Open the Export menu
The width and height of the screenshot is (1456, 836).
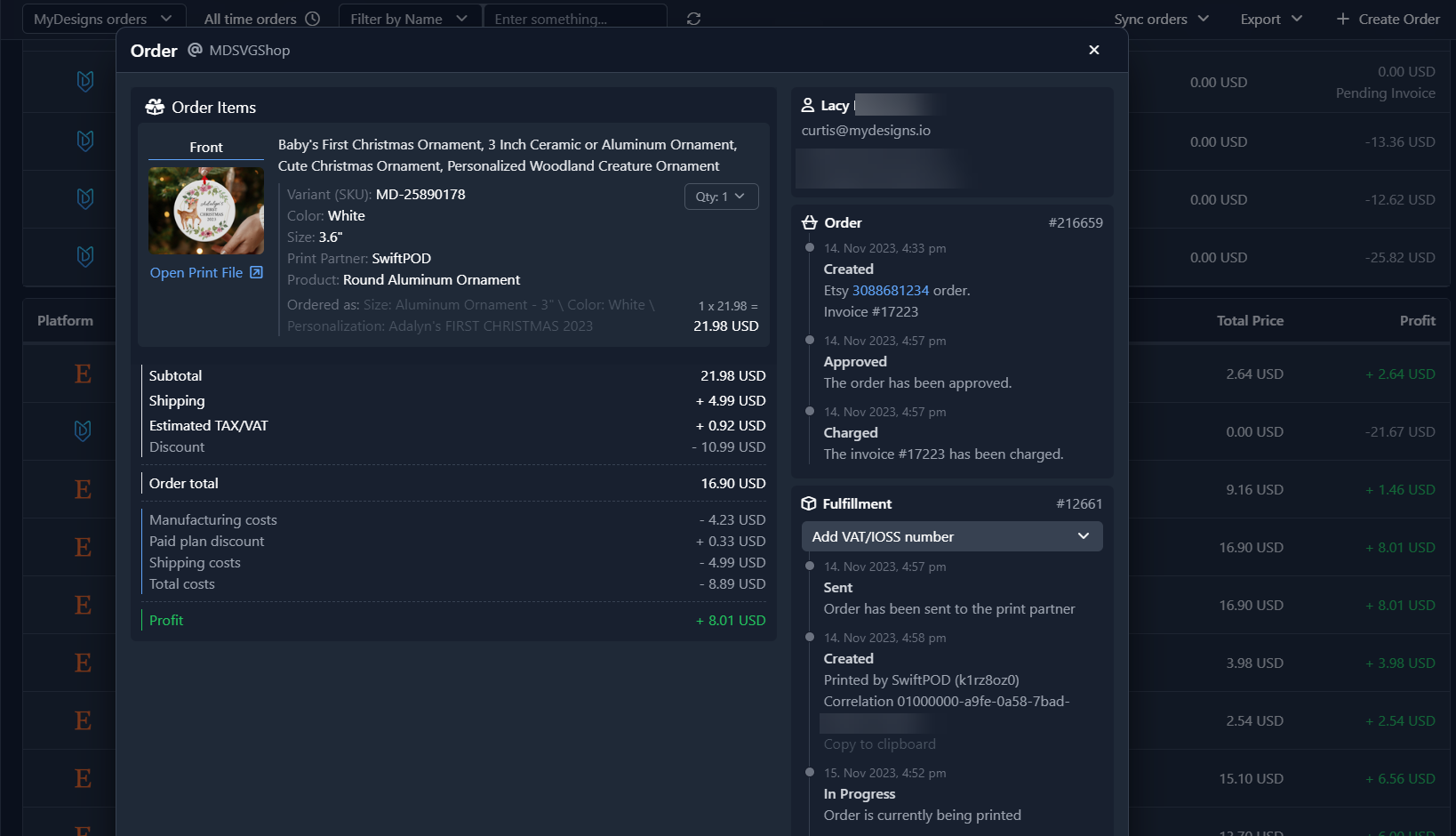click(x=1271, y=19)
